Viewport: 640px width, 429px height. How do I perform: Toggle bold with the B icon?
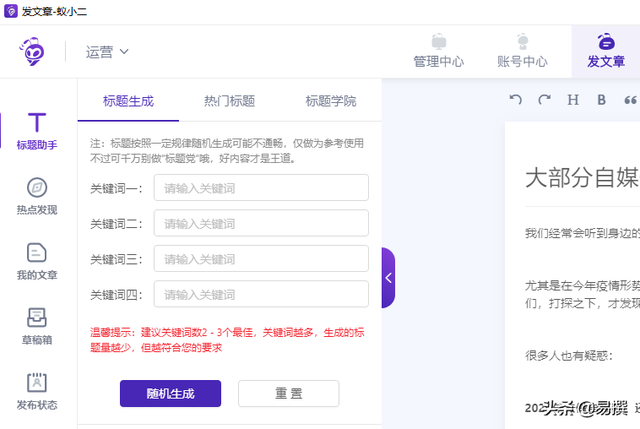(x=601, y=100)
